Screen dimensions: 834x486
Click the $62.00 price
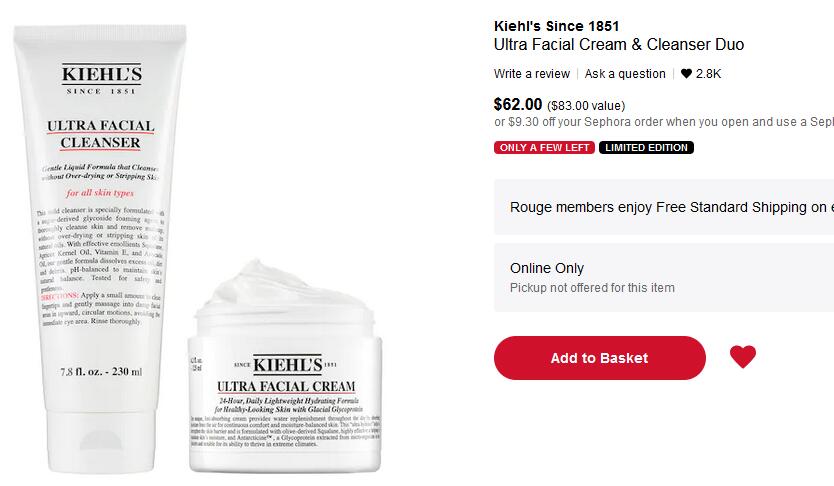coord(518,104)
